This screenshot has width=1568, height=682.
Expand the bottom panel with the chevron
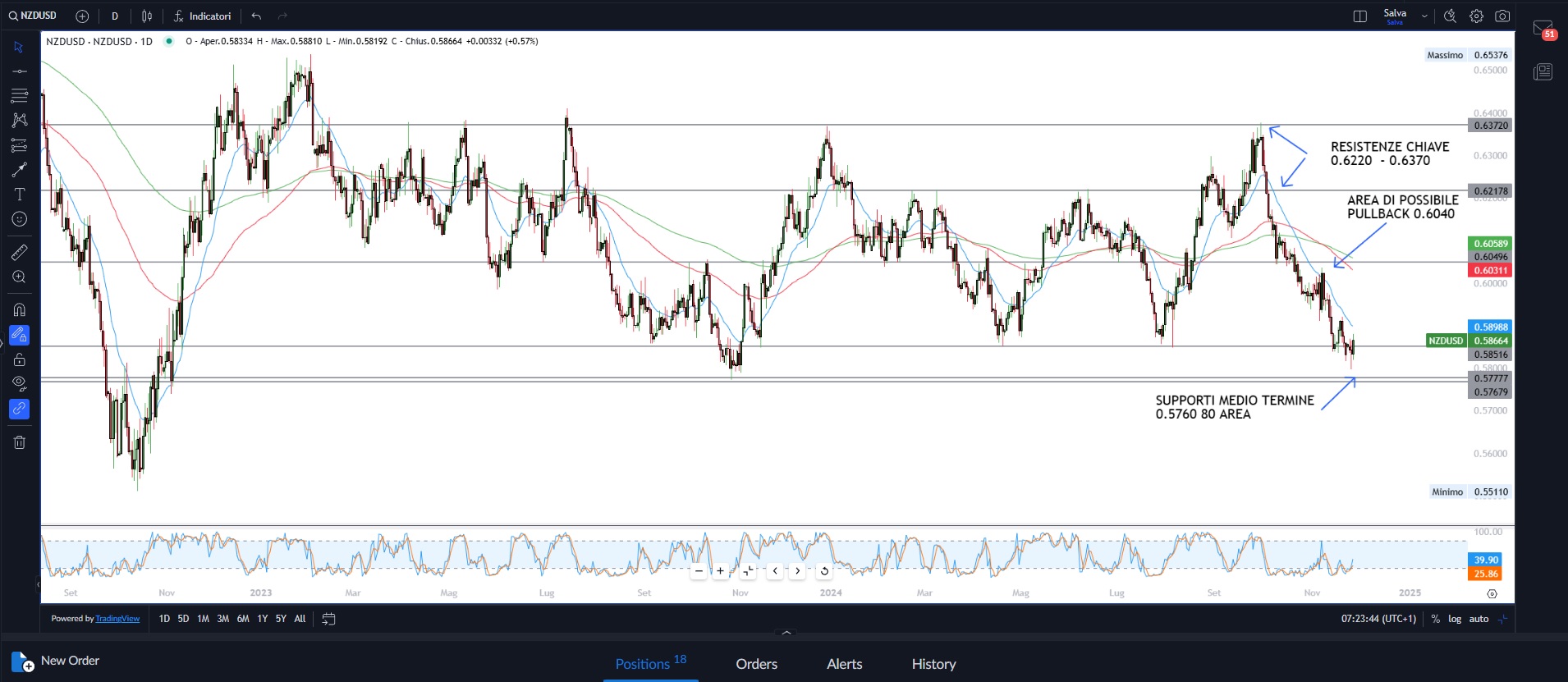(786, 633)
